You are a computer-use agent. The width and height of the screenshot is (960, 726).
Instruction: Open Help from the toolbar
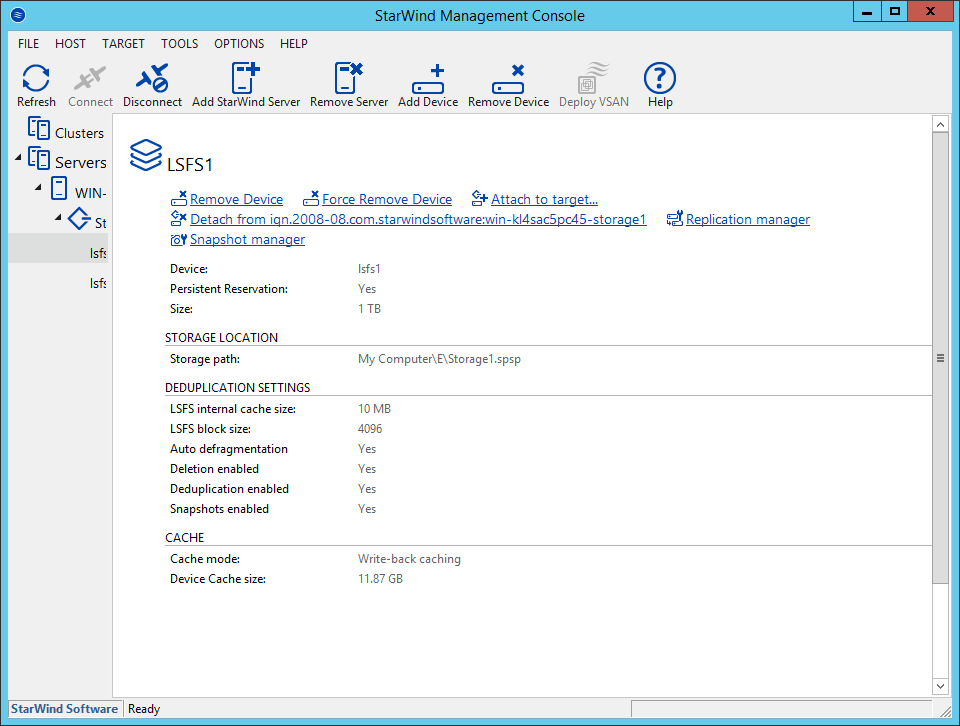[660, 78]
